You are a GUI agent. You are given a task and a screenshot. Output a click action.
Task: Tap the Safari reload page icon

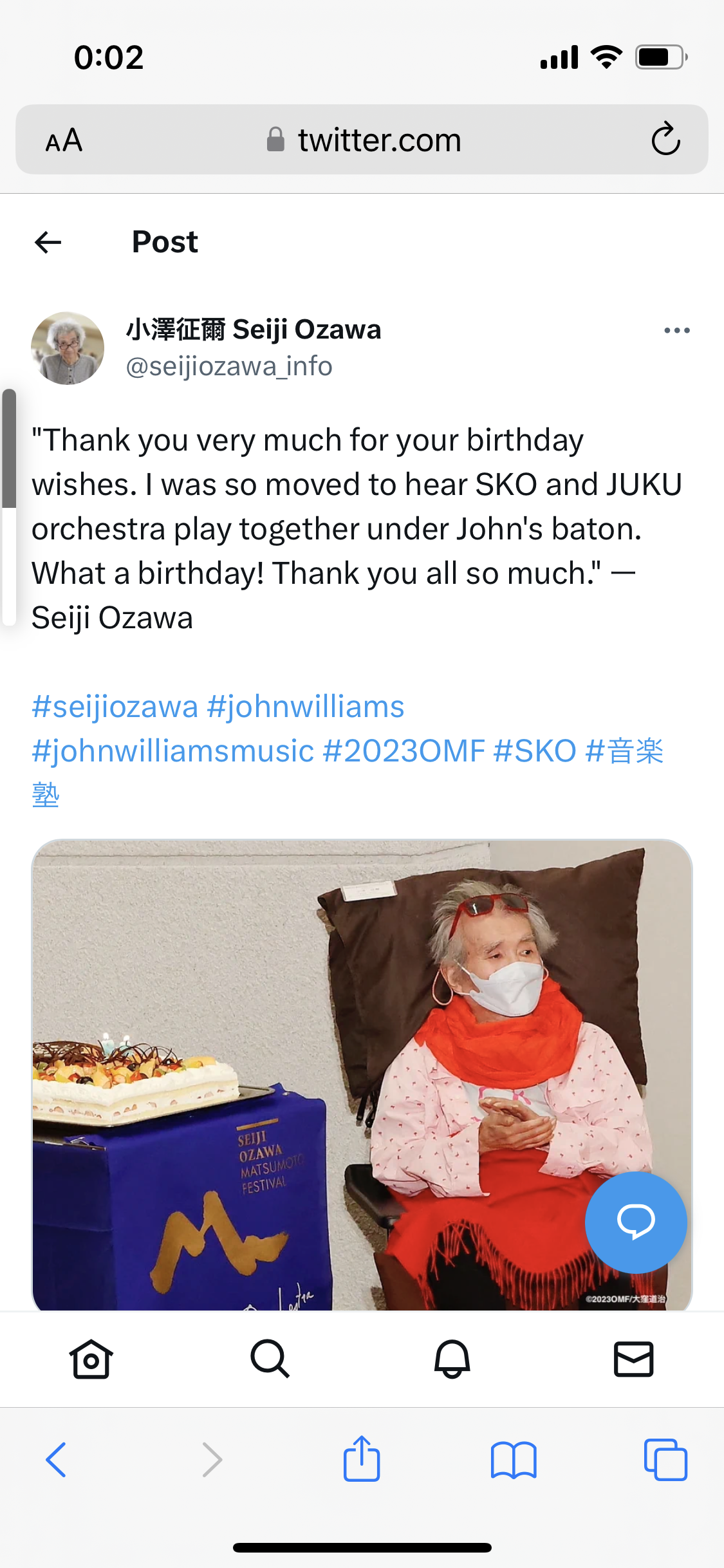point(665,139)
